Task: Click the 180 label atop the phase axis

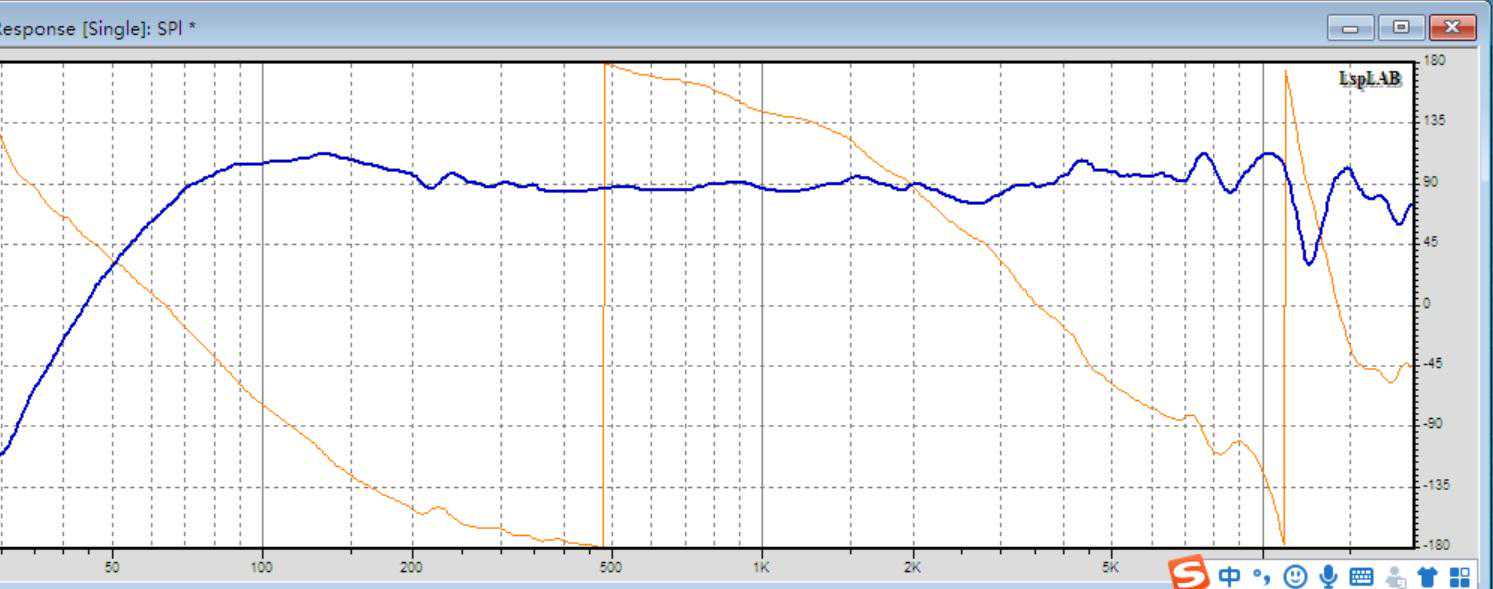Action: coord(1434,60)
